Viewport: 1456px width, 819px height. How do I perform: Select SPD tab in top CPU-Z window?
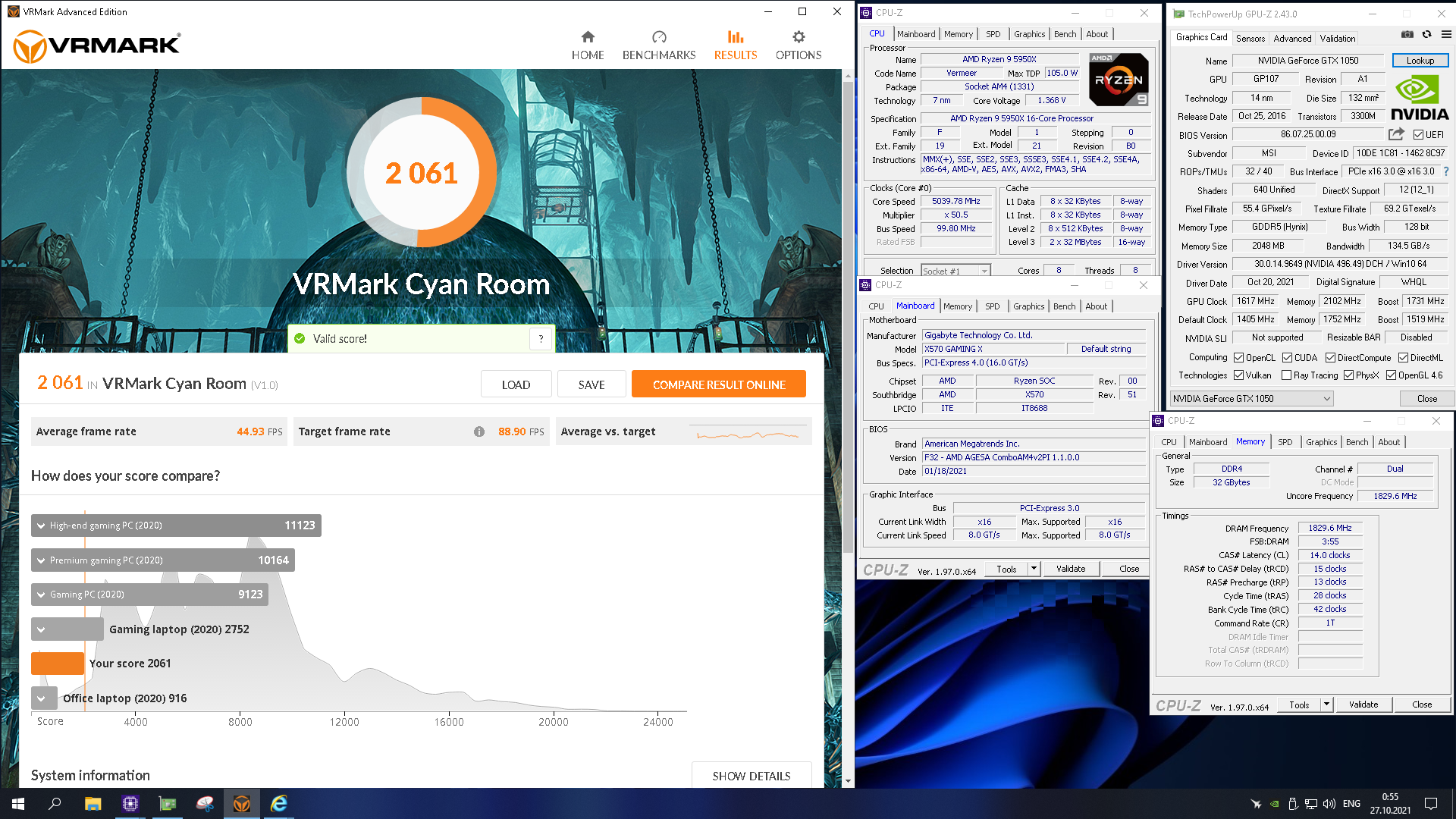(x=993, y=34)
